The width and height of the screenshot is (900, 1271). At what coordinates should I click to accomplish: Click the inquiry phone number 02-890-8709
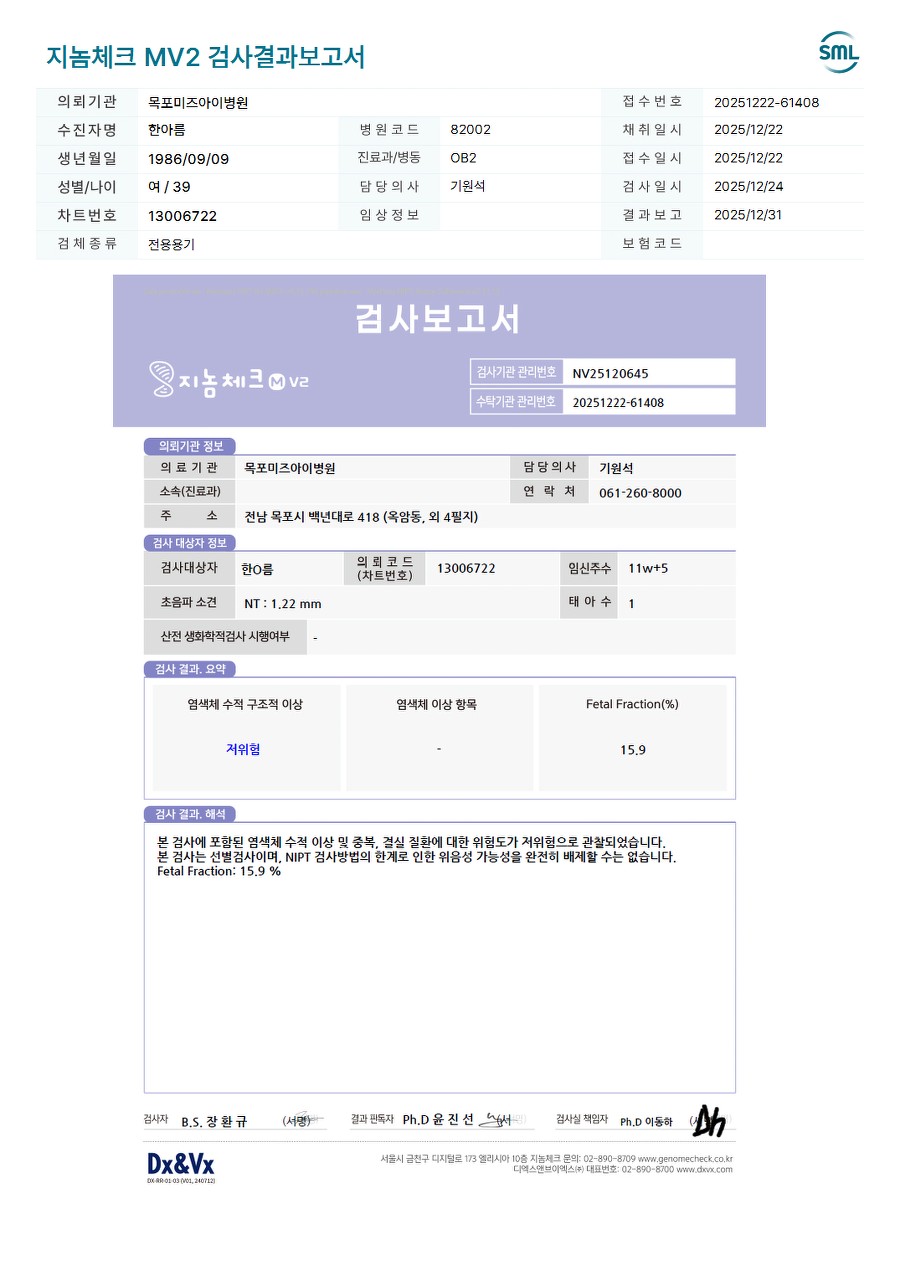click(609, 1158)
